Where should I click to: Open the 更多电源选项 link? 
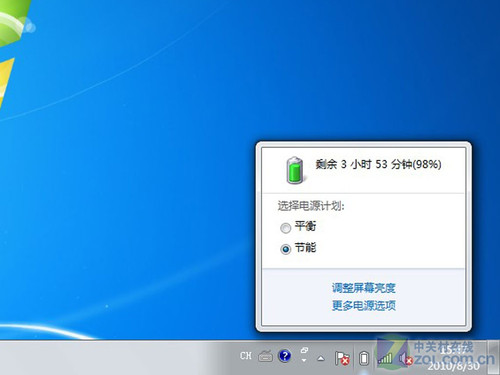tap(364, 305)
